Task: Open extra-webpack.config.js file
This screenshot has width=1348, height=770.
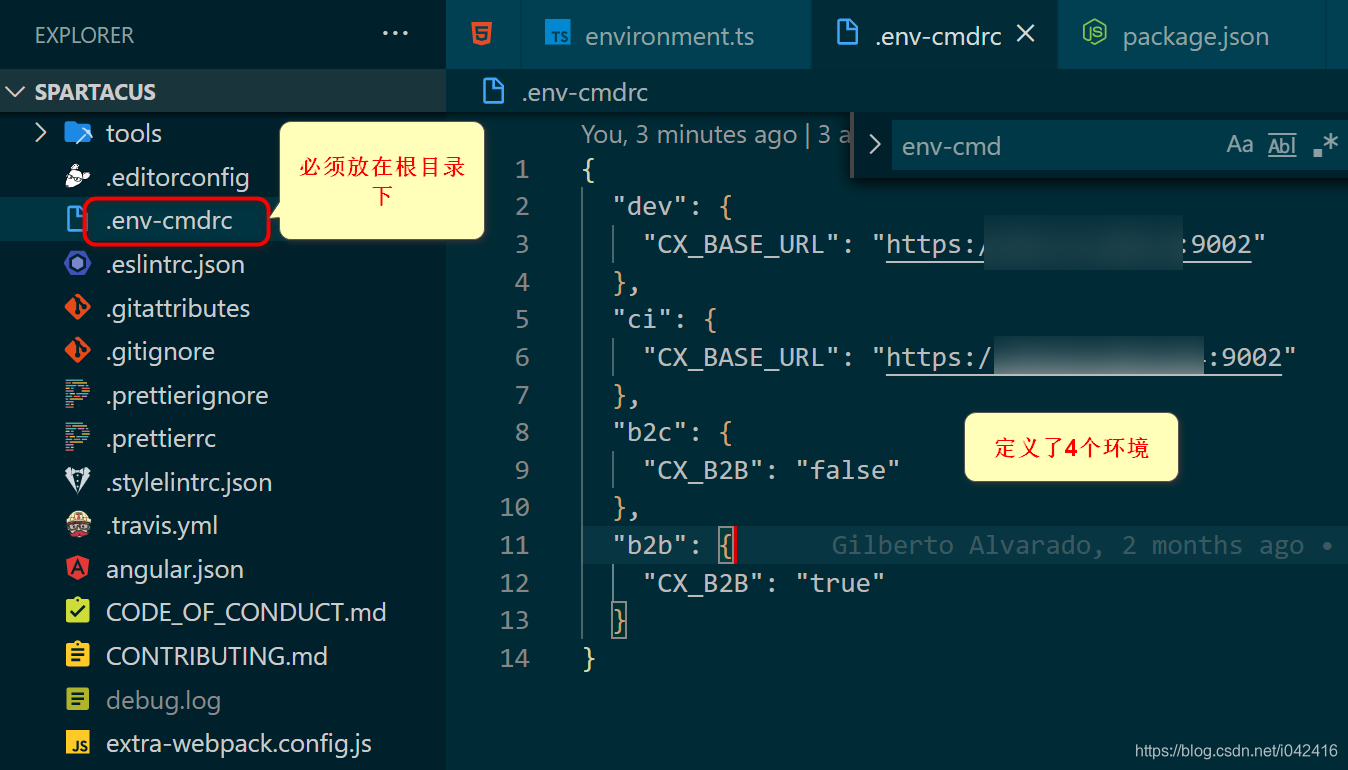Action: [x=239, y=744]
